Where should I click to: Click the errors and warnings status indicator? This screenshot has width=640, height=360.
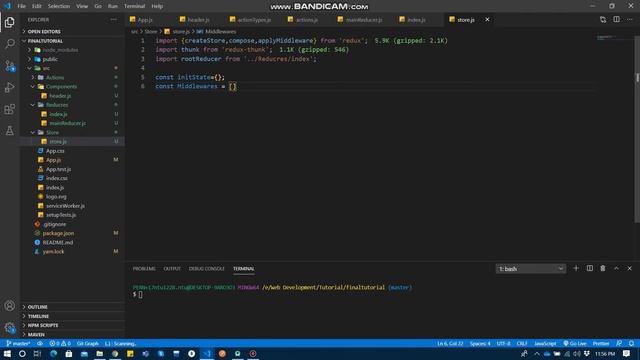pyautogui.click(x=60, y=343)
